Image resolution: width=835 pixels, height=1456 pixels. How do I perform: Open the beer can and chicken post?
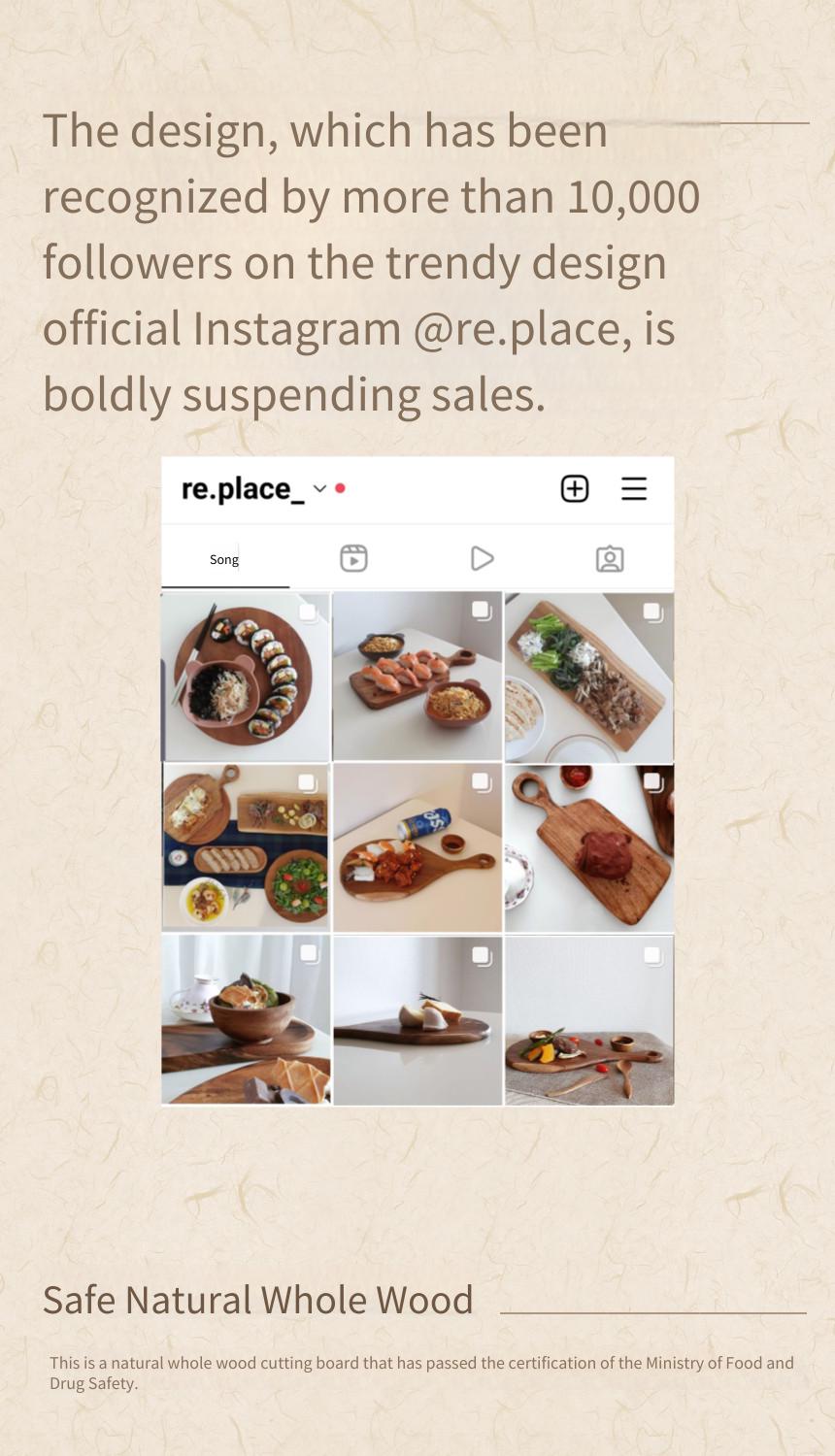coord(417,847)
